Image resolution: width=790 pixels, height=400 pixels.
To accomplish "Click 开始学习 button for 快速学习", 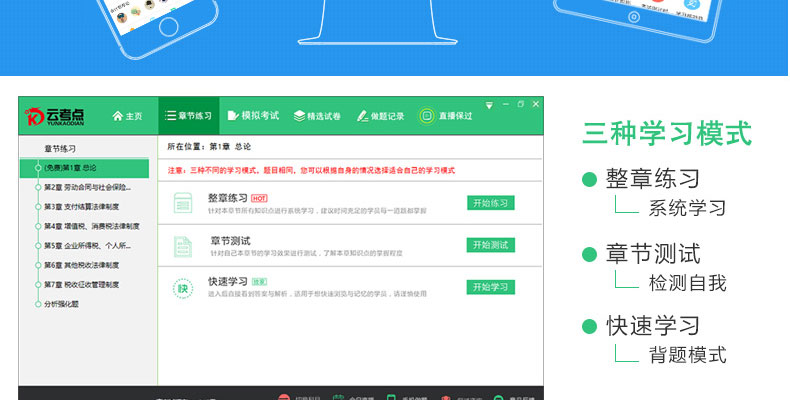I will point(491,287).
